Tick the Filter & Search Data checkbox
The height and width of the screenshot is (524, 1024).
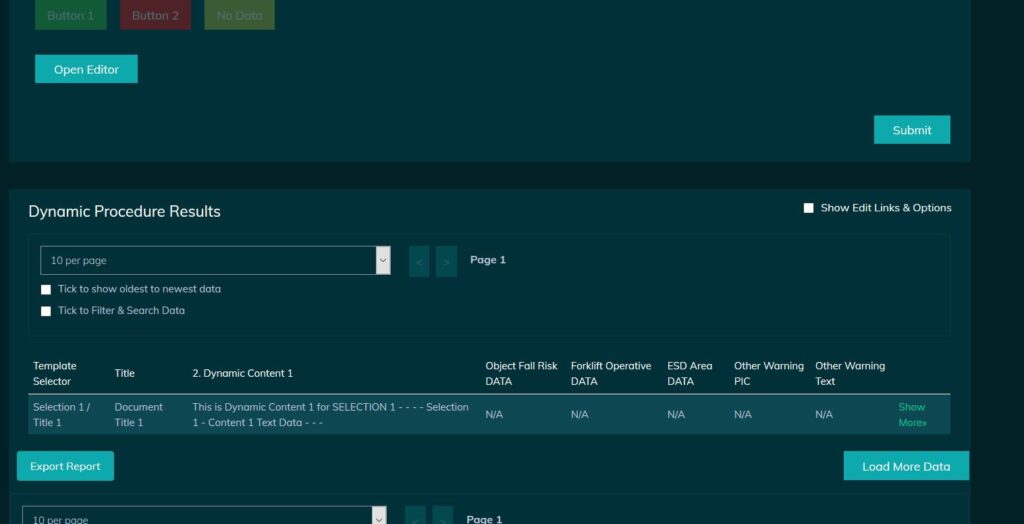[46, 311]
